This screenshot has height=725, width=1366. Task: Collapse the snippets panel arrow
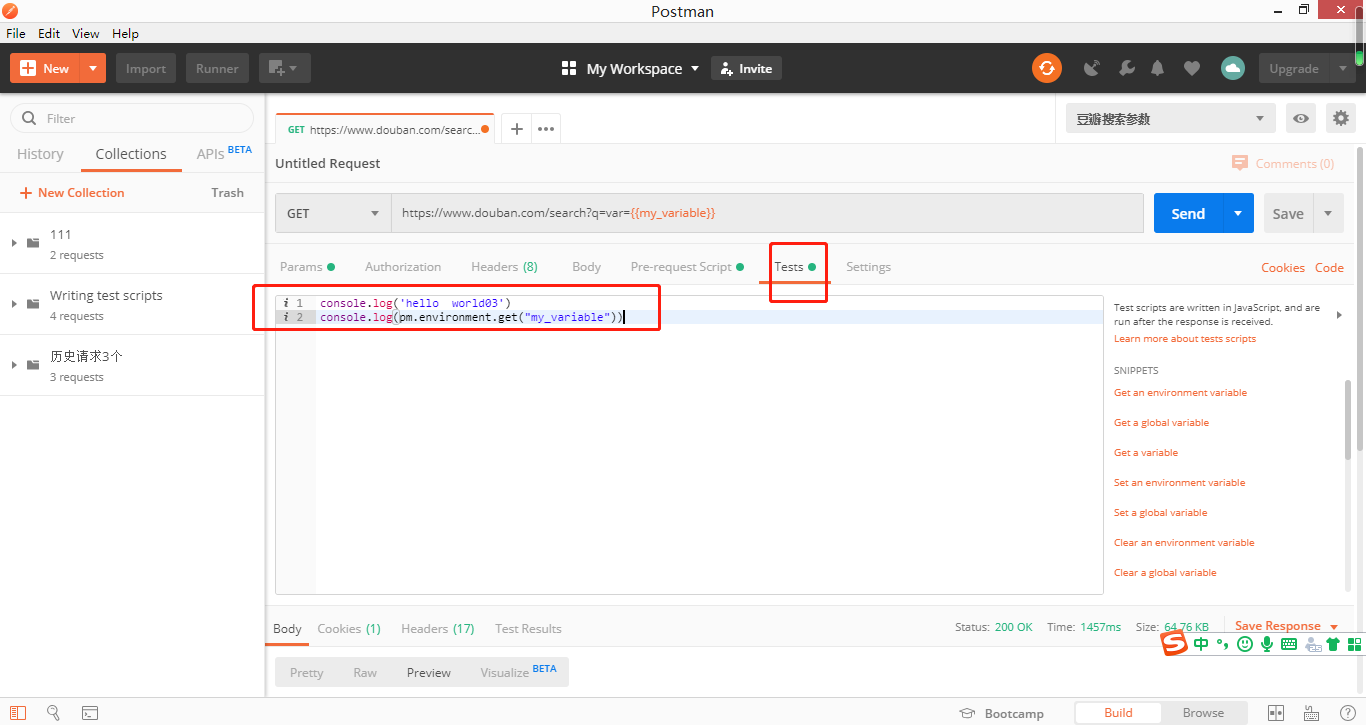(1340, 315)
